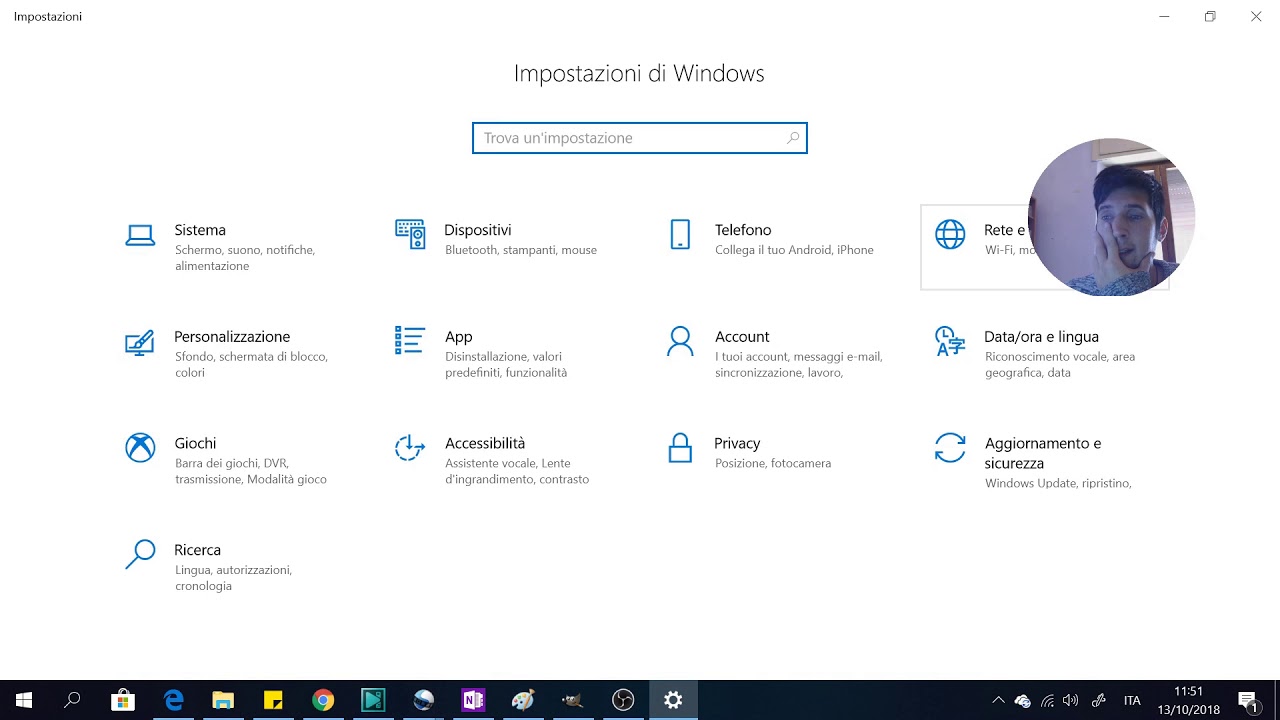Launch Google Chrome from the taskbar

click(323, 700)
